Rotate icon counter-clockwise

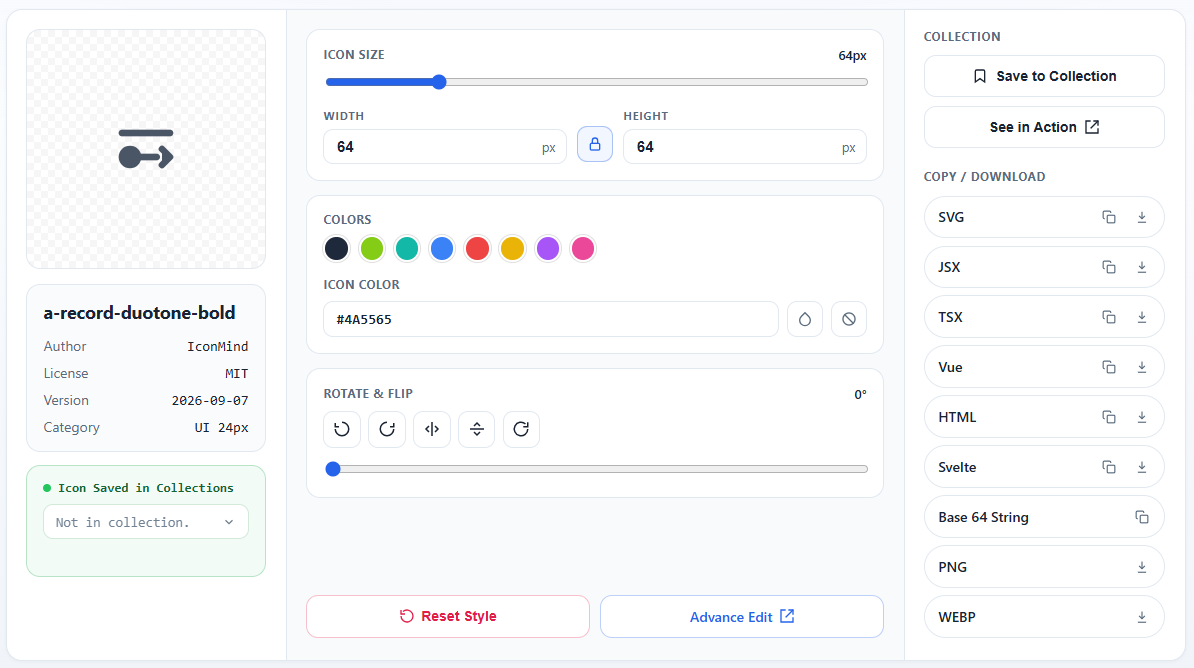342,429
